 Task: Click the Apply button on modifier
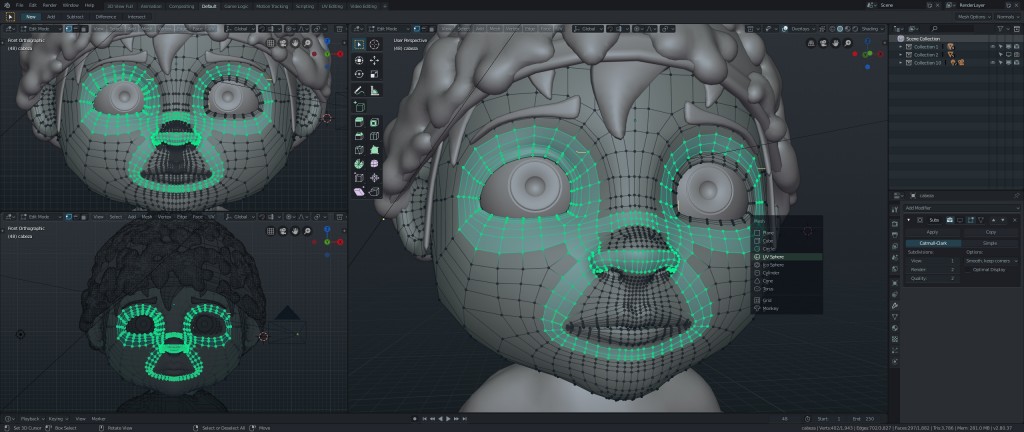[x=932, y=231]
